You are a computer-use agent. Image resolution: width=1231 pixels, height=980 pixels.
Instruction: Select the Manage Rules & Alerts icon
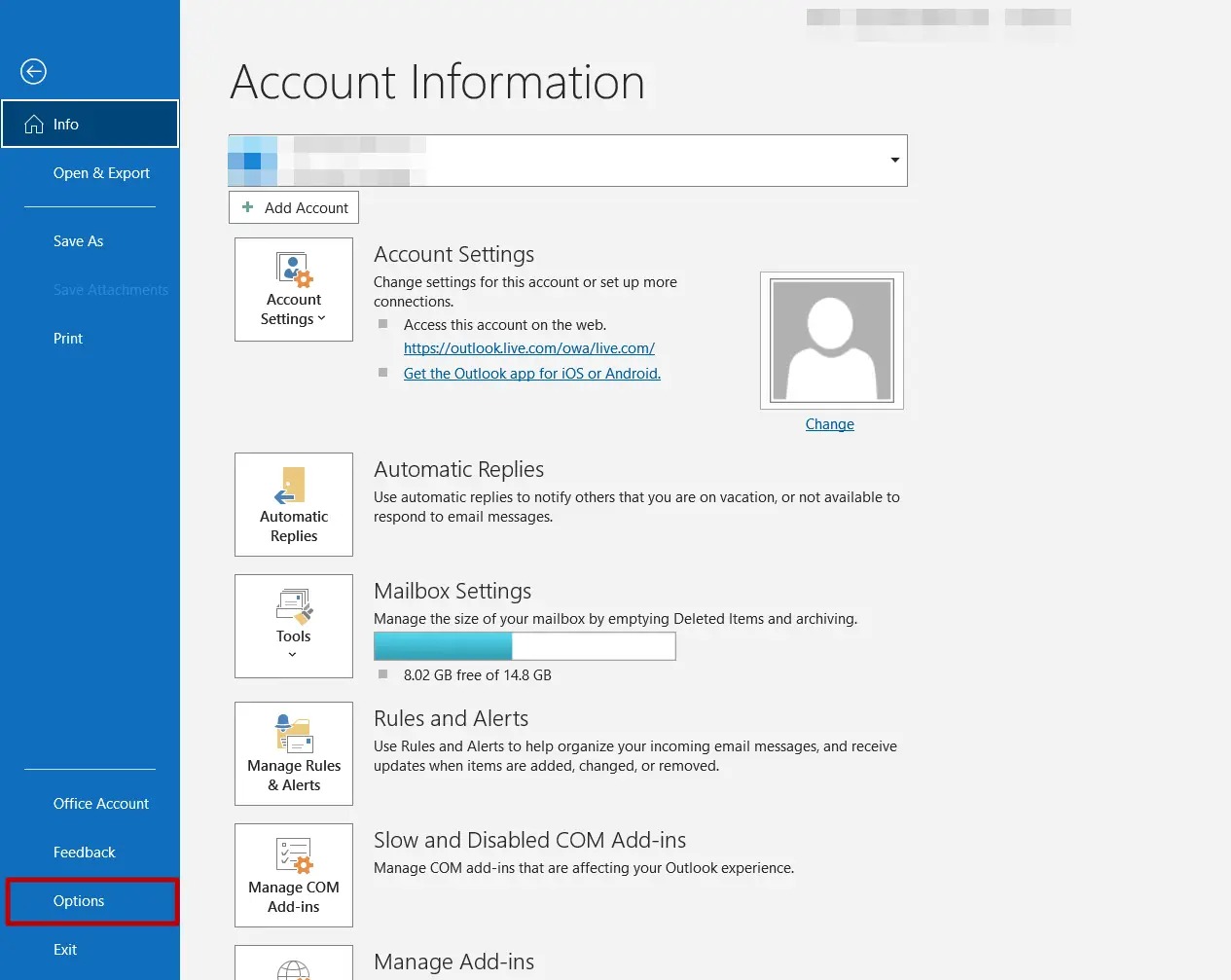click(x=293, y=735)
